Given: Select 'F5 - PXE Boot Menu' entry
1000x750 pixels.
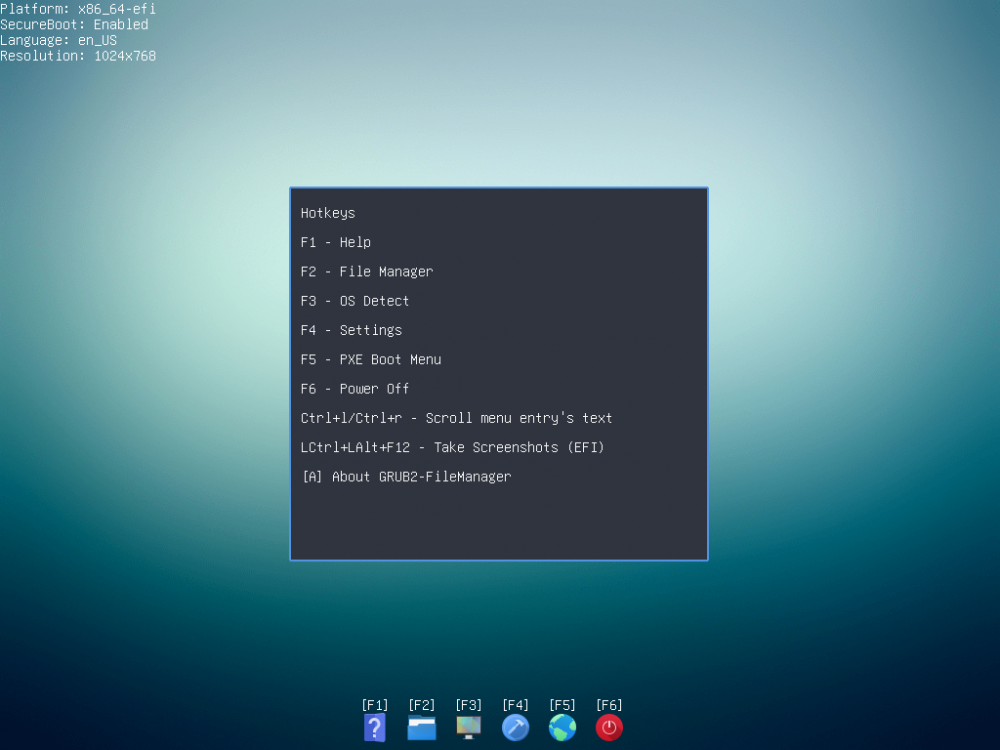Looking at the screenshot, I should point(371,360).
